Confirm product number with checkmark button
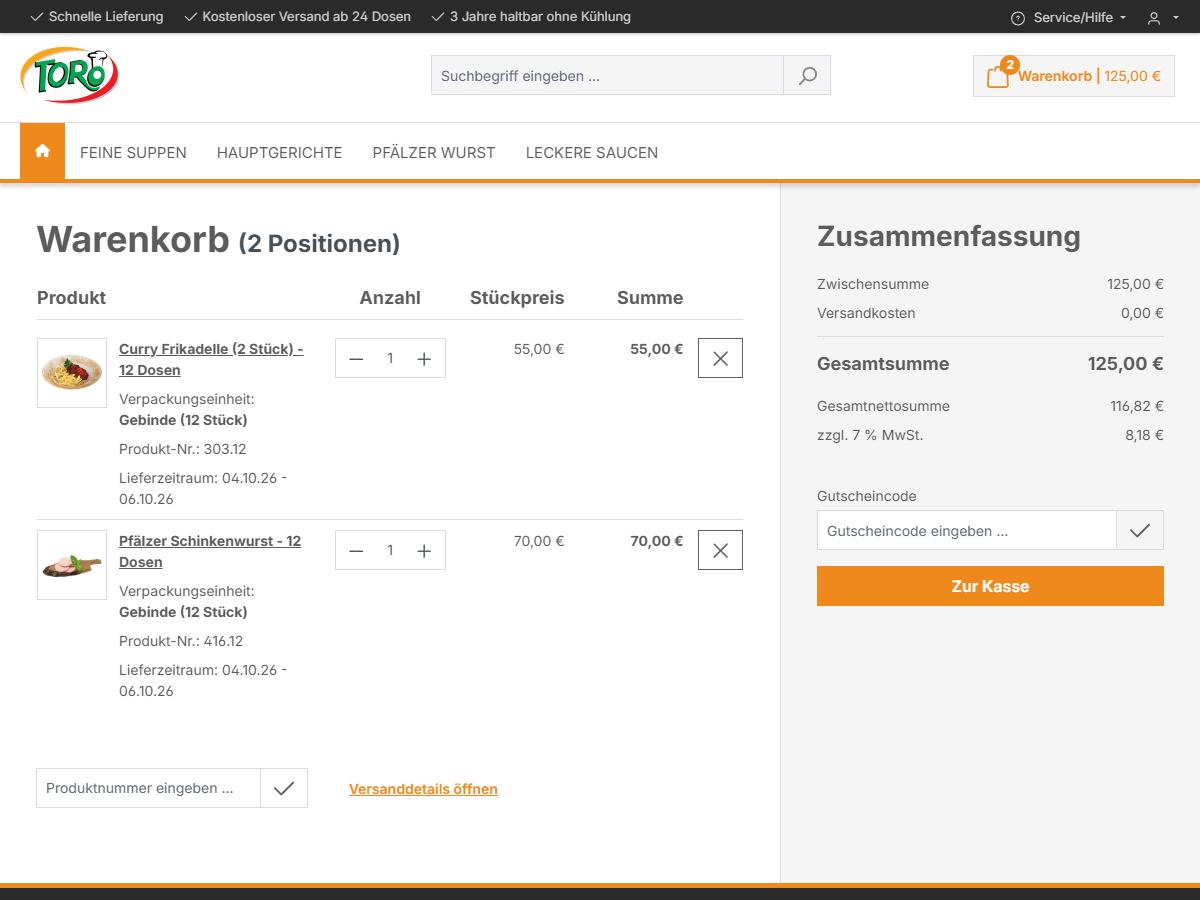Screen dimensions: 1200x900 (x=284, y=788)
